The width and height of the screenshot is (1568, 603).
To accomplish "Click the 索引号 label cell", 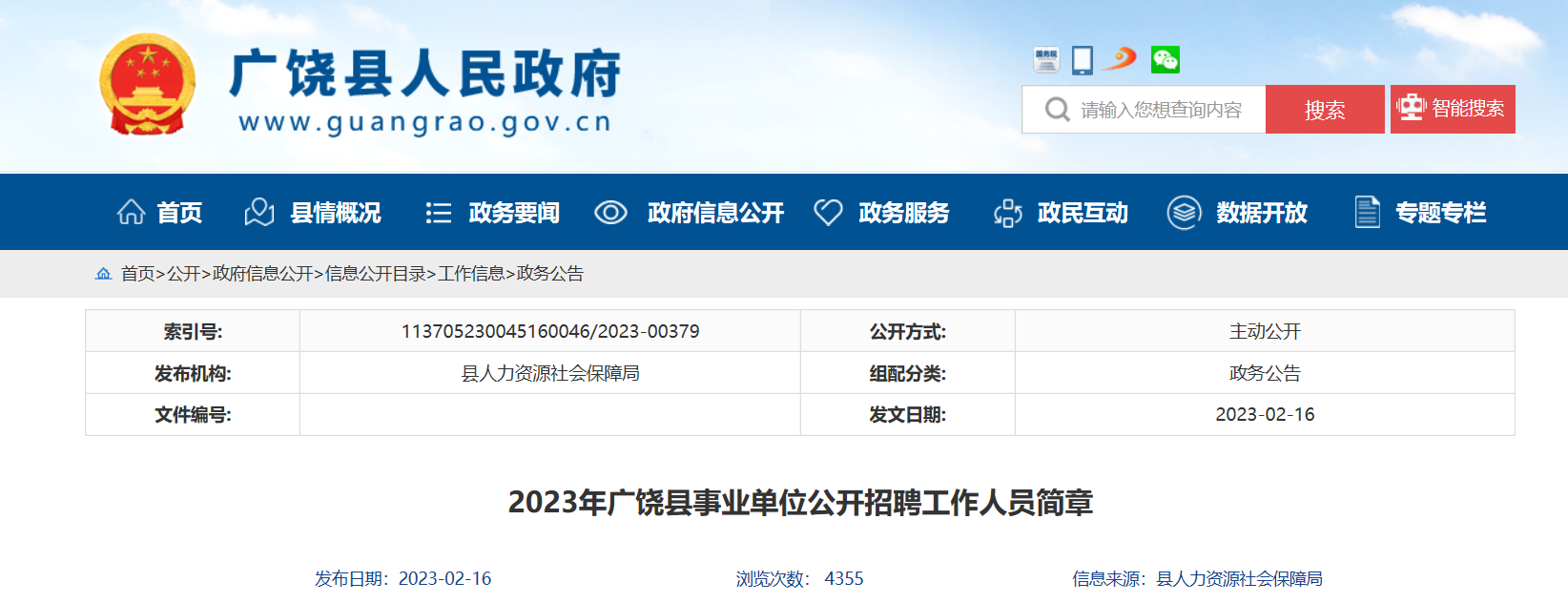I will [x=193, y=331].
